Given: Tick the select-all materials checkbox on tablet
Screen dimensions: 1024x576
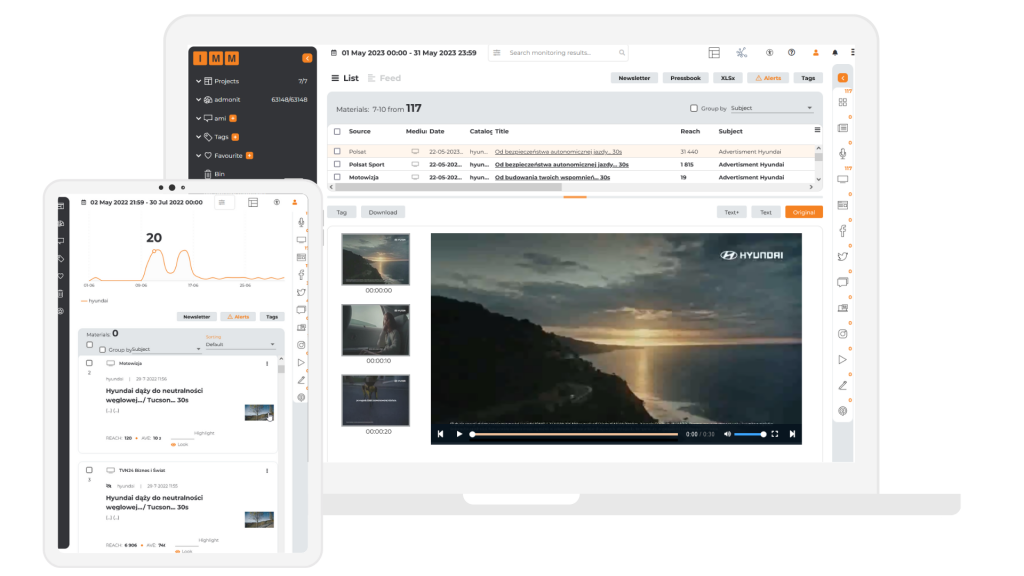Looking at the screenshot, I should [89, 345].
